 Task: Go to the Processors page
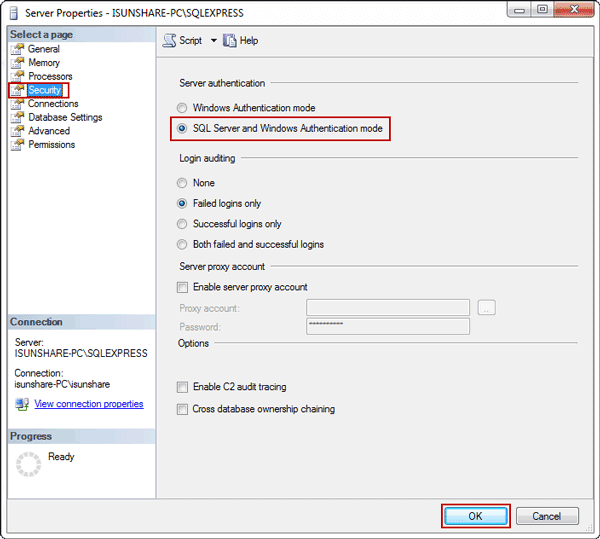50,76
